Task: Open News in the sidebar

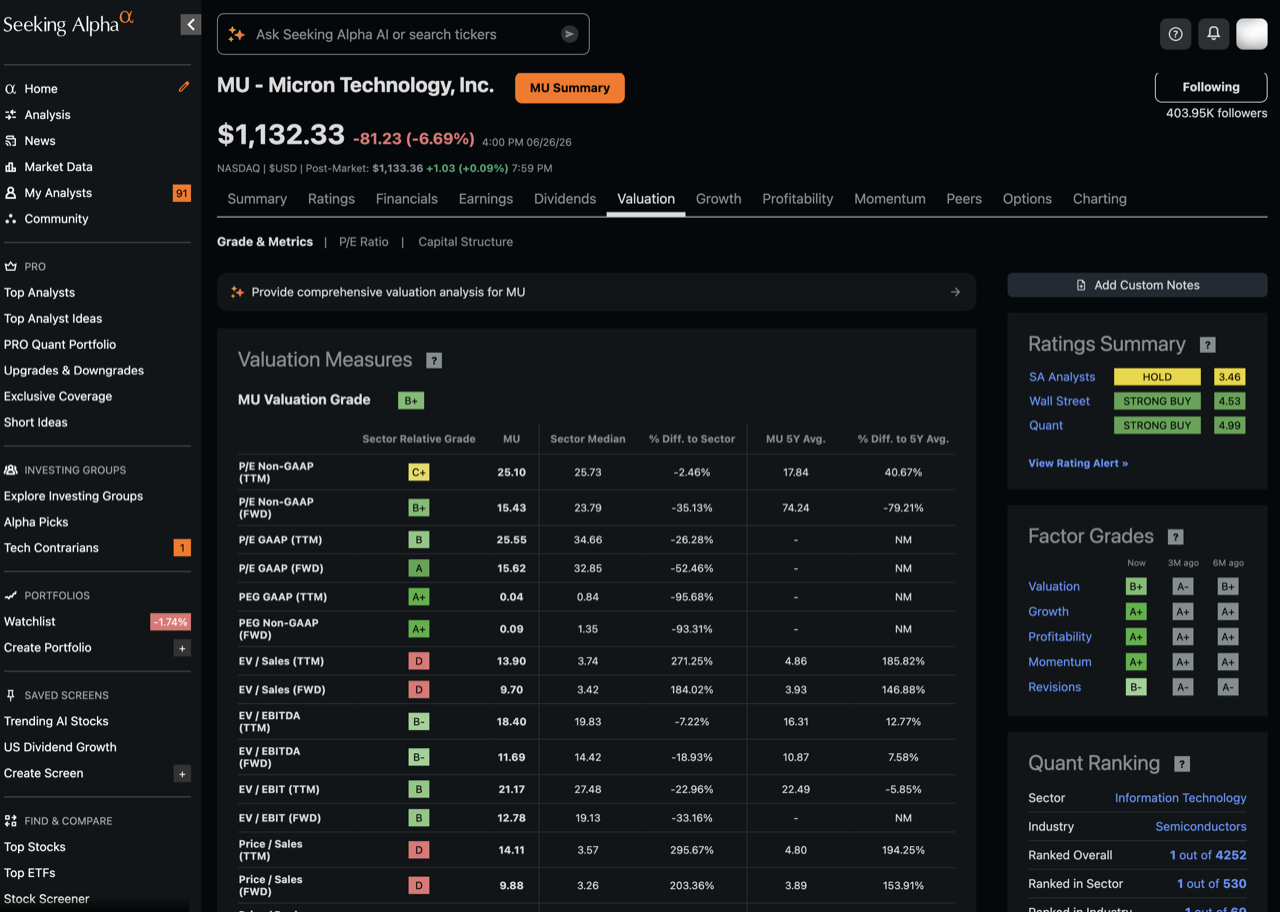Action: tap(40, 141)
